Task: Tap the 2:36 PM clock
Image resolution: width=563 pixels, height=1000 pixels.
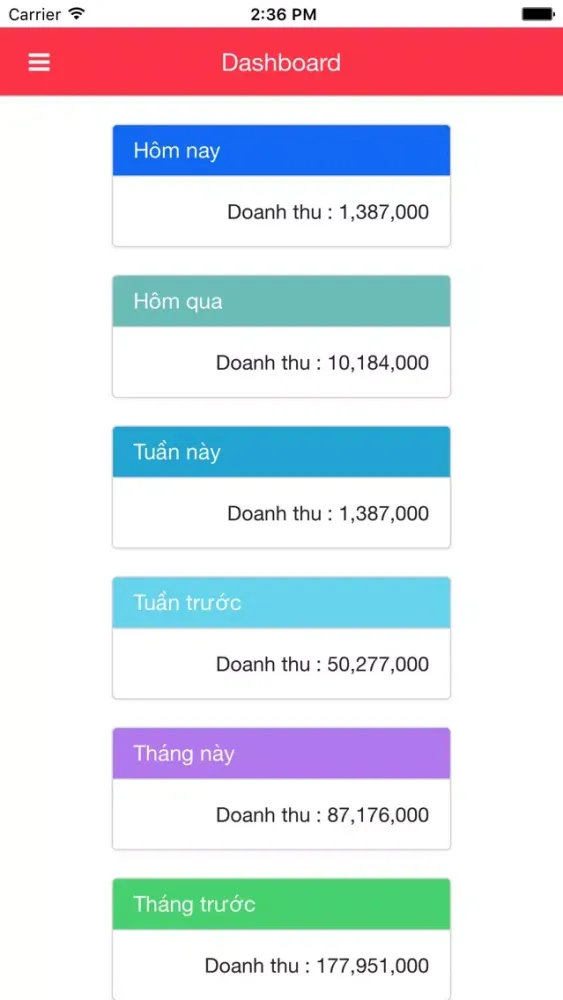Action: coord(283,14)
